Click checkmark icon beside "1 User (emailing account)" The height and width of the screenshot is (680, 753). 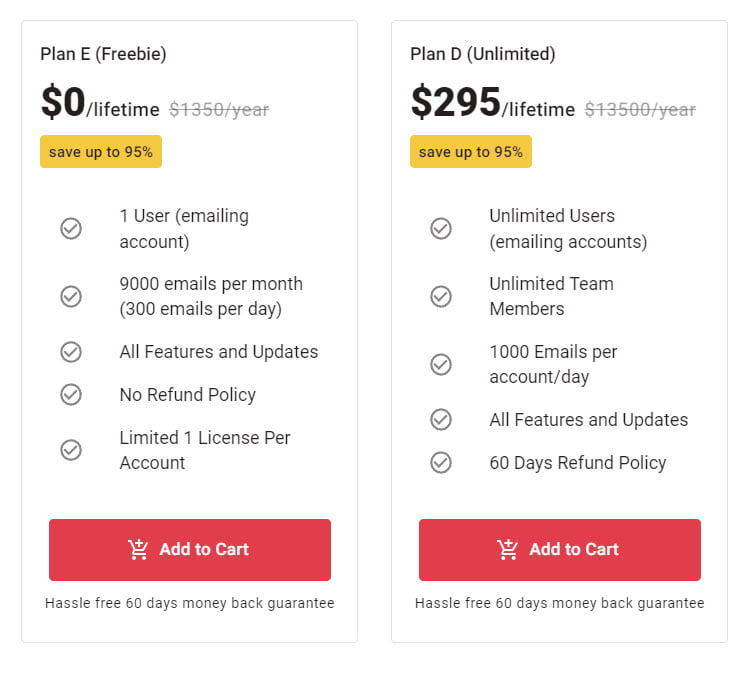[x=71, y=229]
